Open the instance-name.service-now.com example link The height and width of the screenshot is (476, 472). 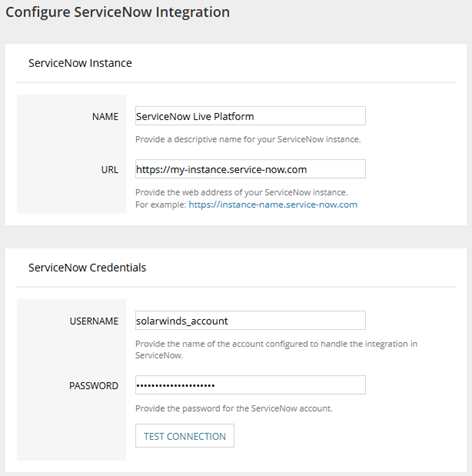tap(273, 204)
